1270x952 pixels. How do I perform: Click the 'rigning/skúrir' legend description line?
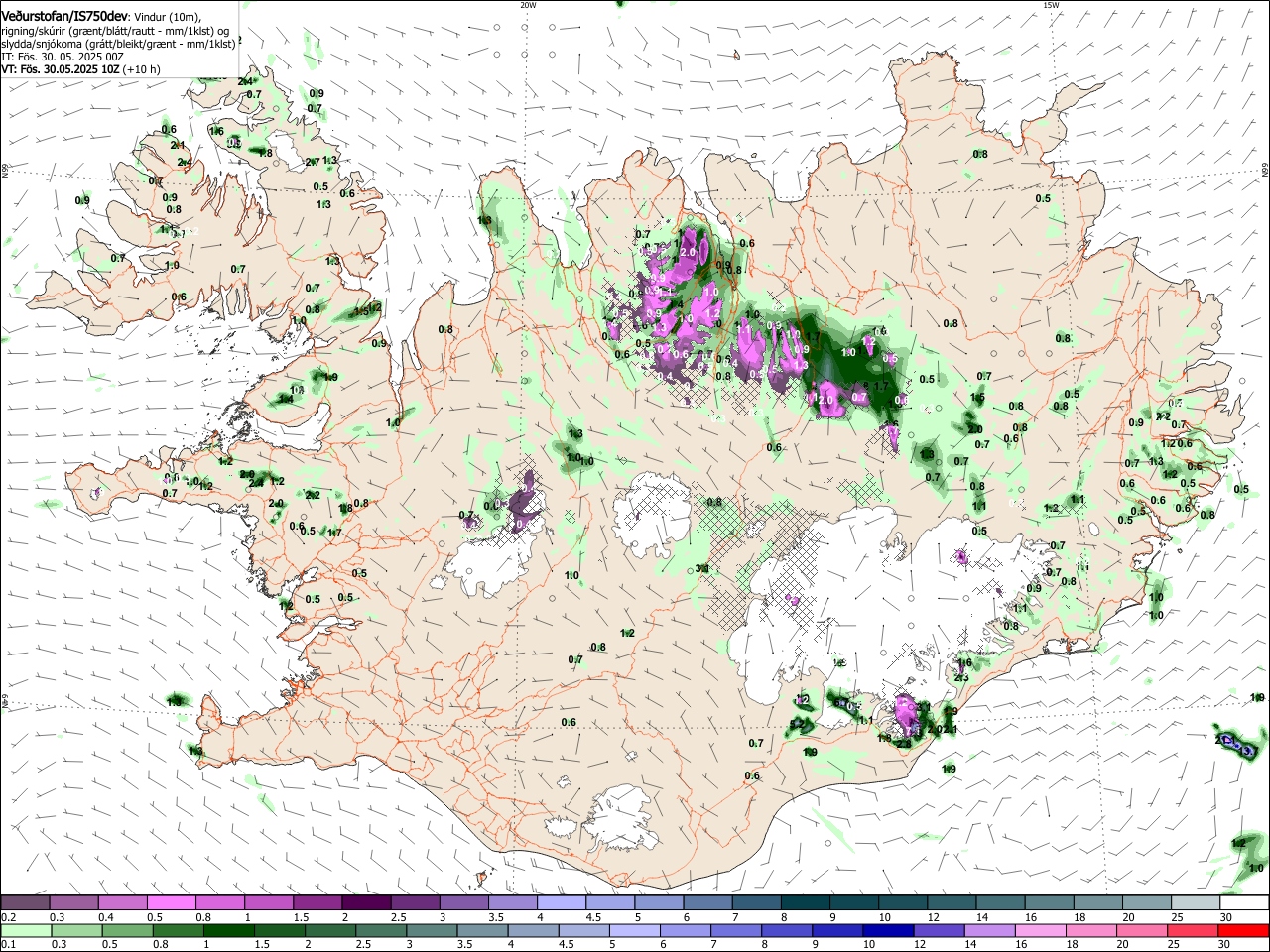coord(116,30)
